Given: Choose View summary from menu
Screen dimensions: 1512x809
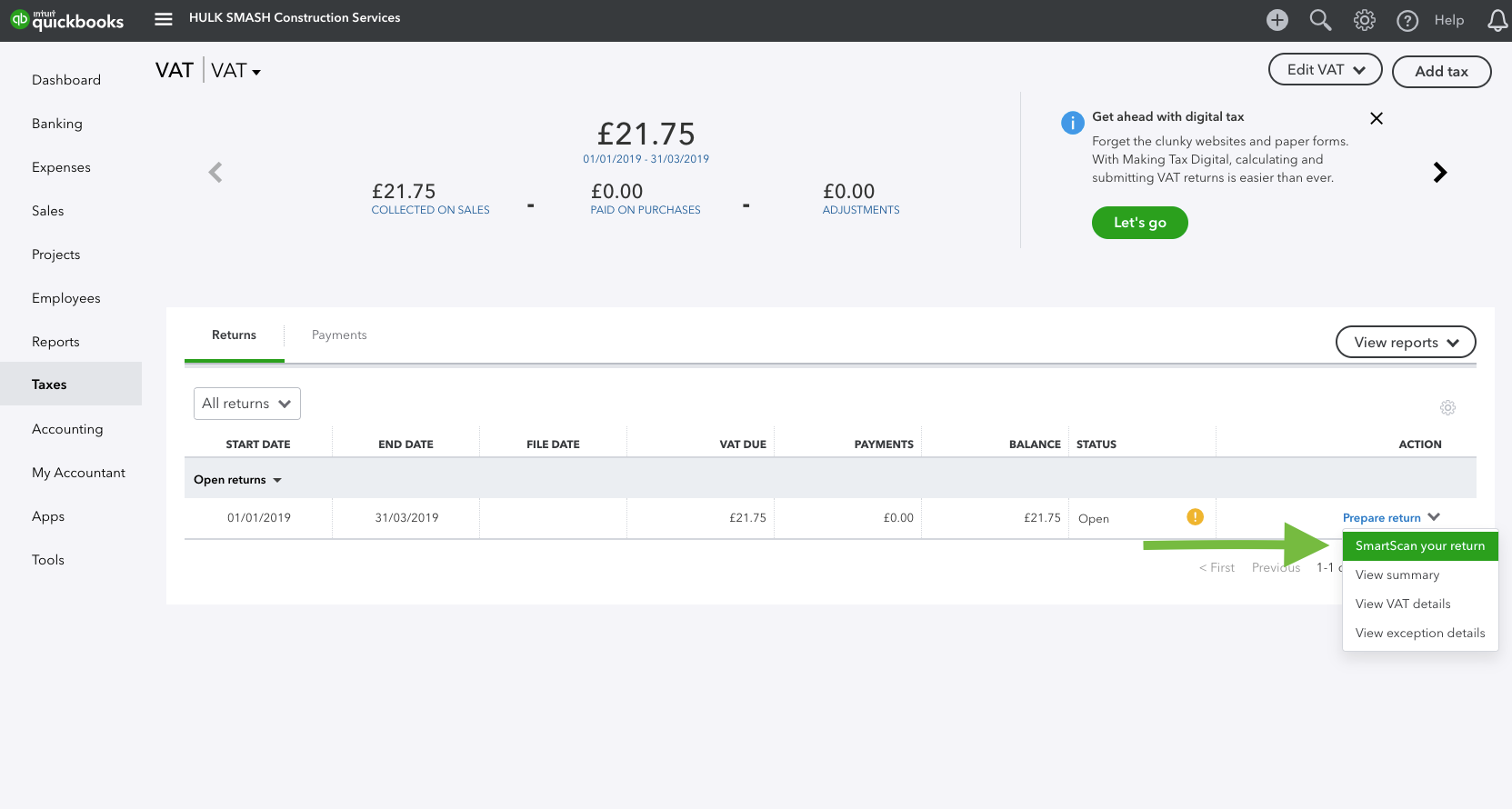Looking at the screenshot, I should 1420,575.
